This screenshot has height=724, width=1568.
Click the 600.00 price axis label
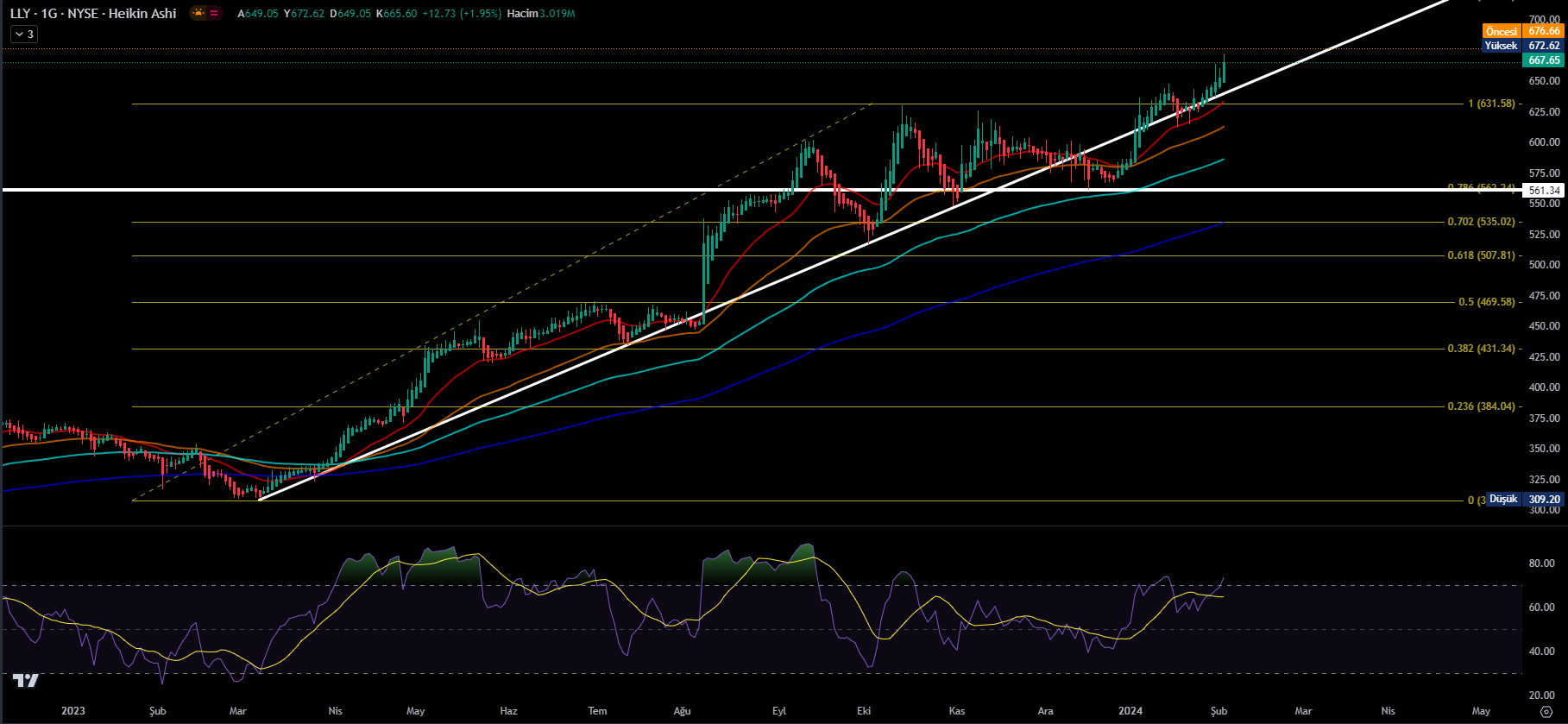pos(1544,142)
